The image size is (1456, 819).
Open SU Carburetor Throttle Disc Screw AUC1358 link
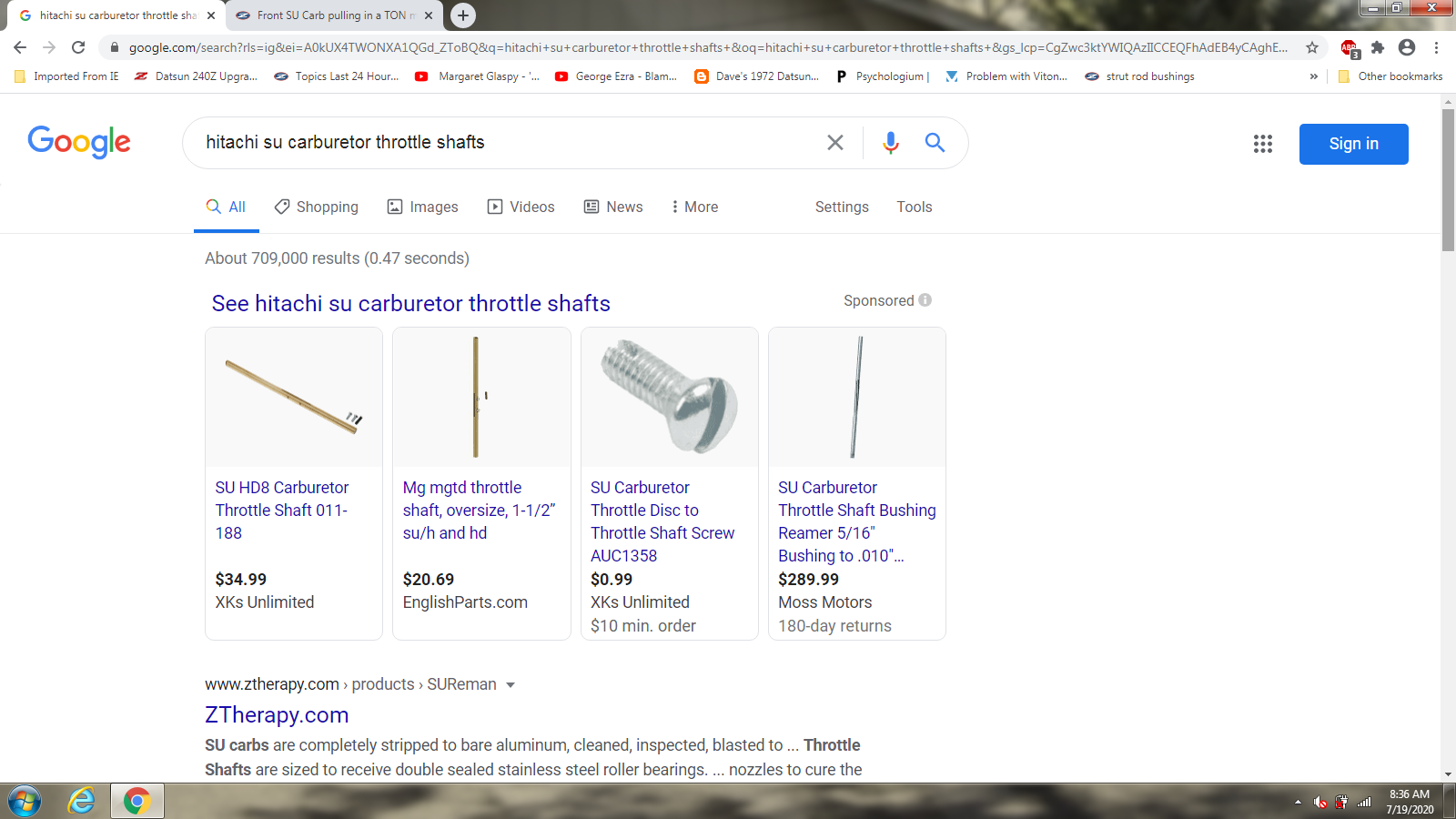tap(662, 521)
